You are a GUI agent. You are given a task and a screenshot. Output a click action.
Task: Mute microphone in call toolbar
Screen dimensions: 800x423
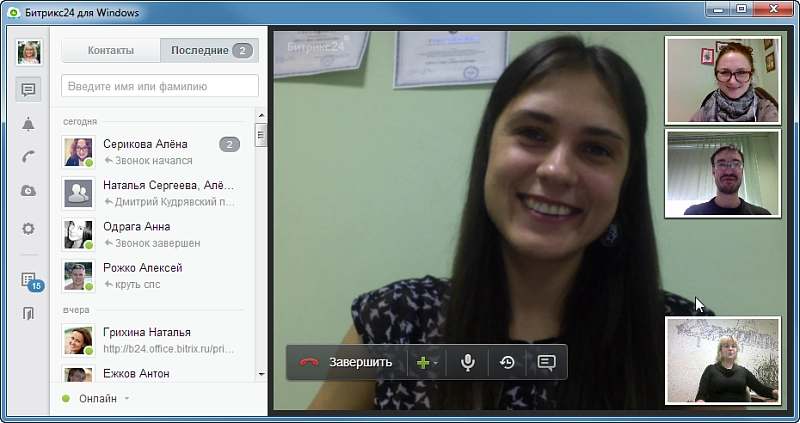point(467,362)
